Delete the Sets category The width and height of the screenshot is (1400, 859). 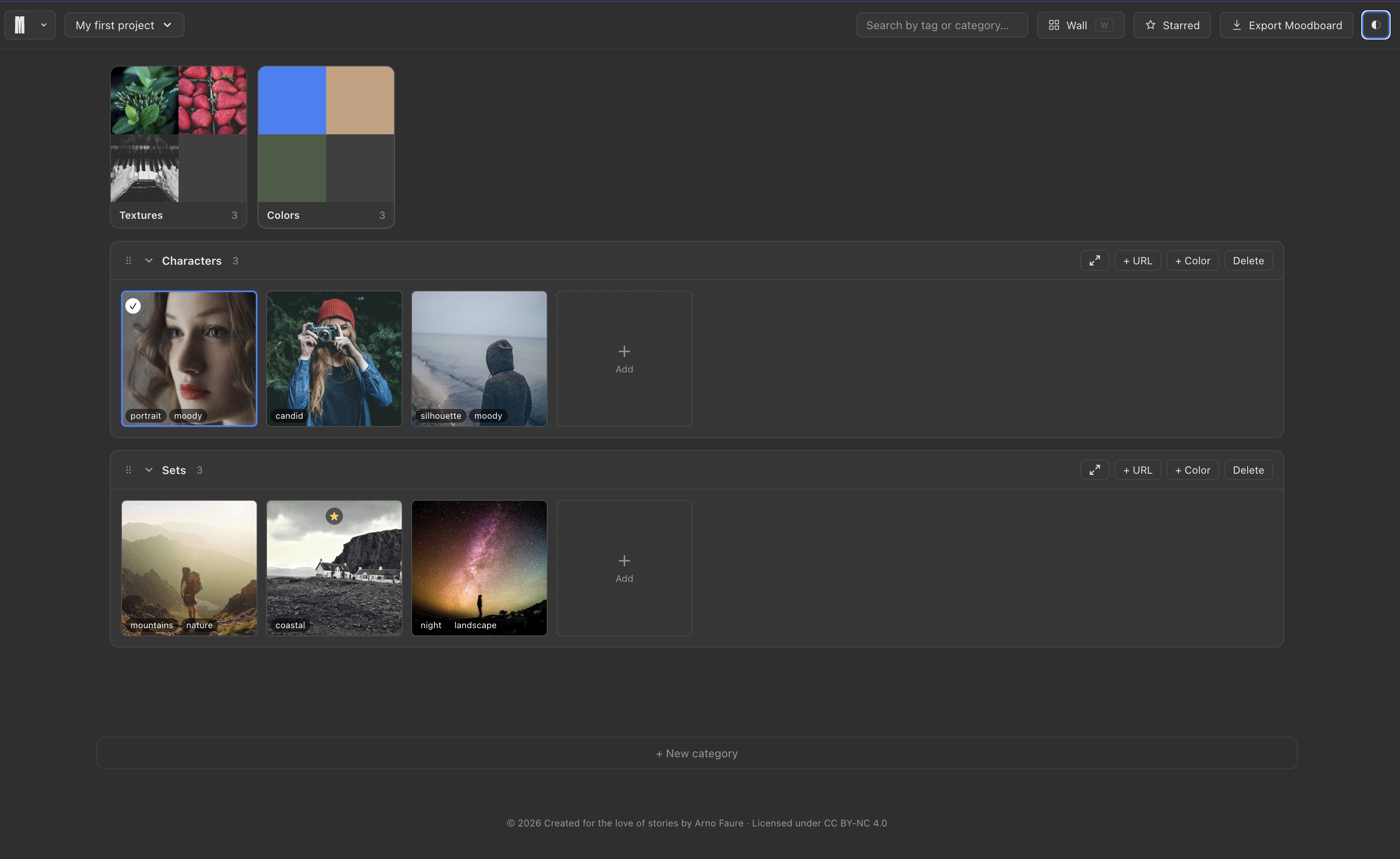(1248, 470)
